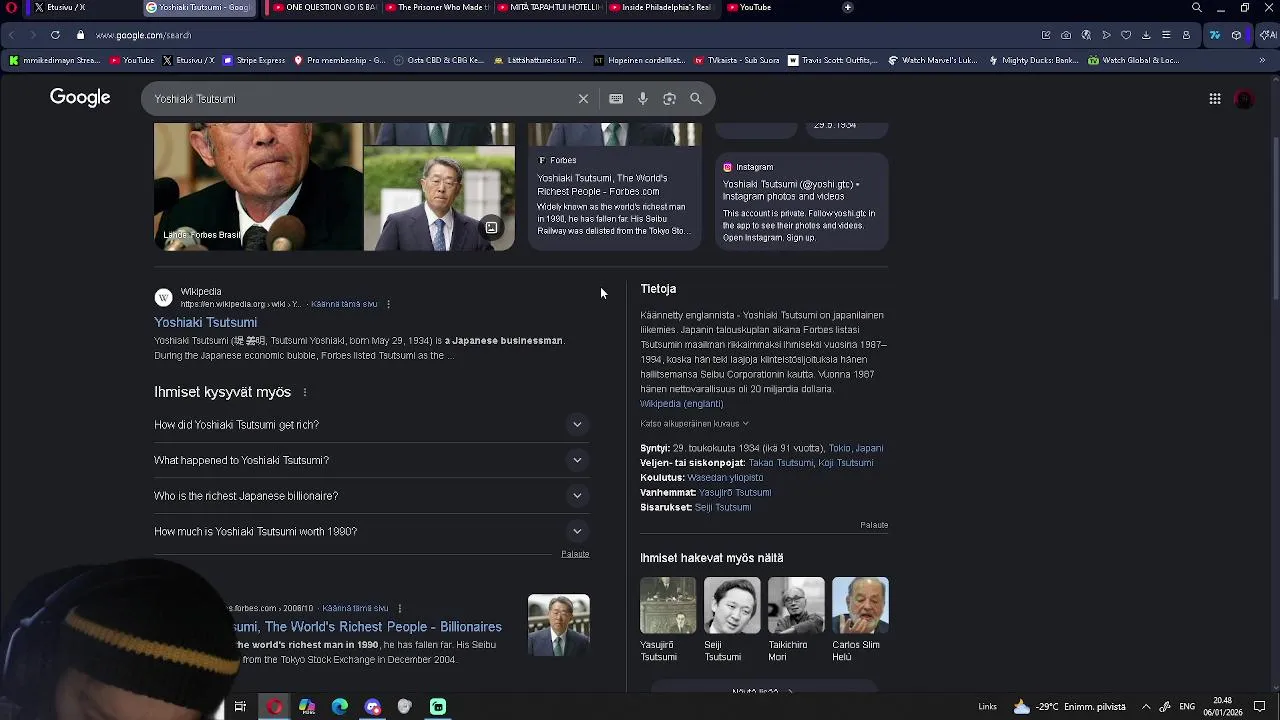
Task: Take a snapshot with the camera toolbar icon
Action: 1066,35
